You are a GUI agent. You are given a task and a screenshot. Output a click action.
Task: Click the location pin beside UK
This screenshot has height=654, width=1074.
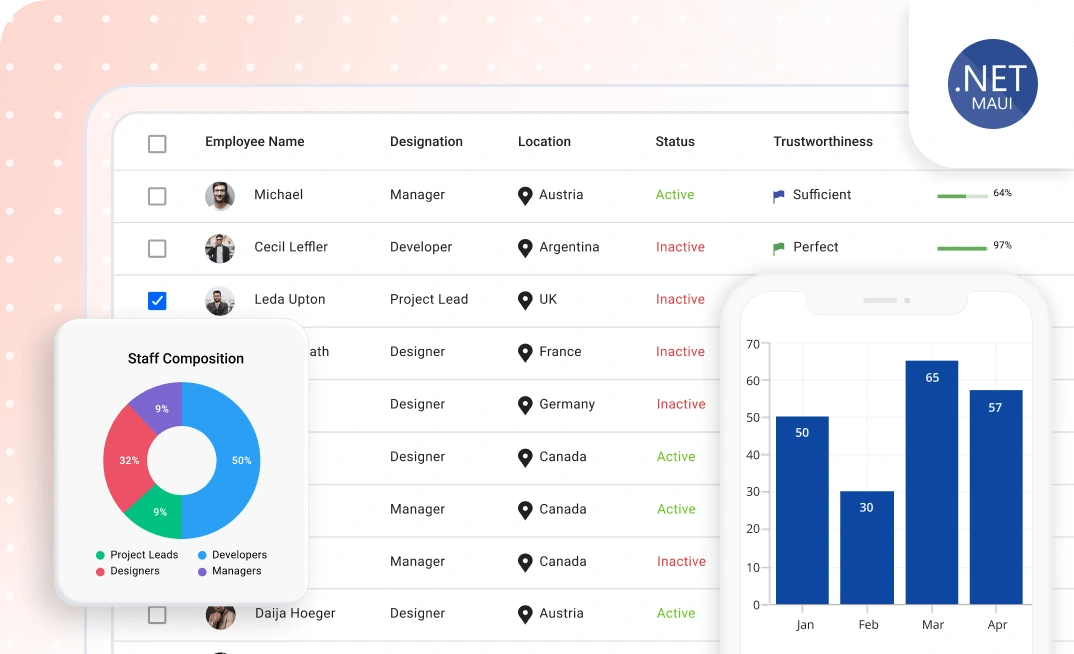pos(525,301)
